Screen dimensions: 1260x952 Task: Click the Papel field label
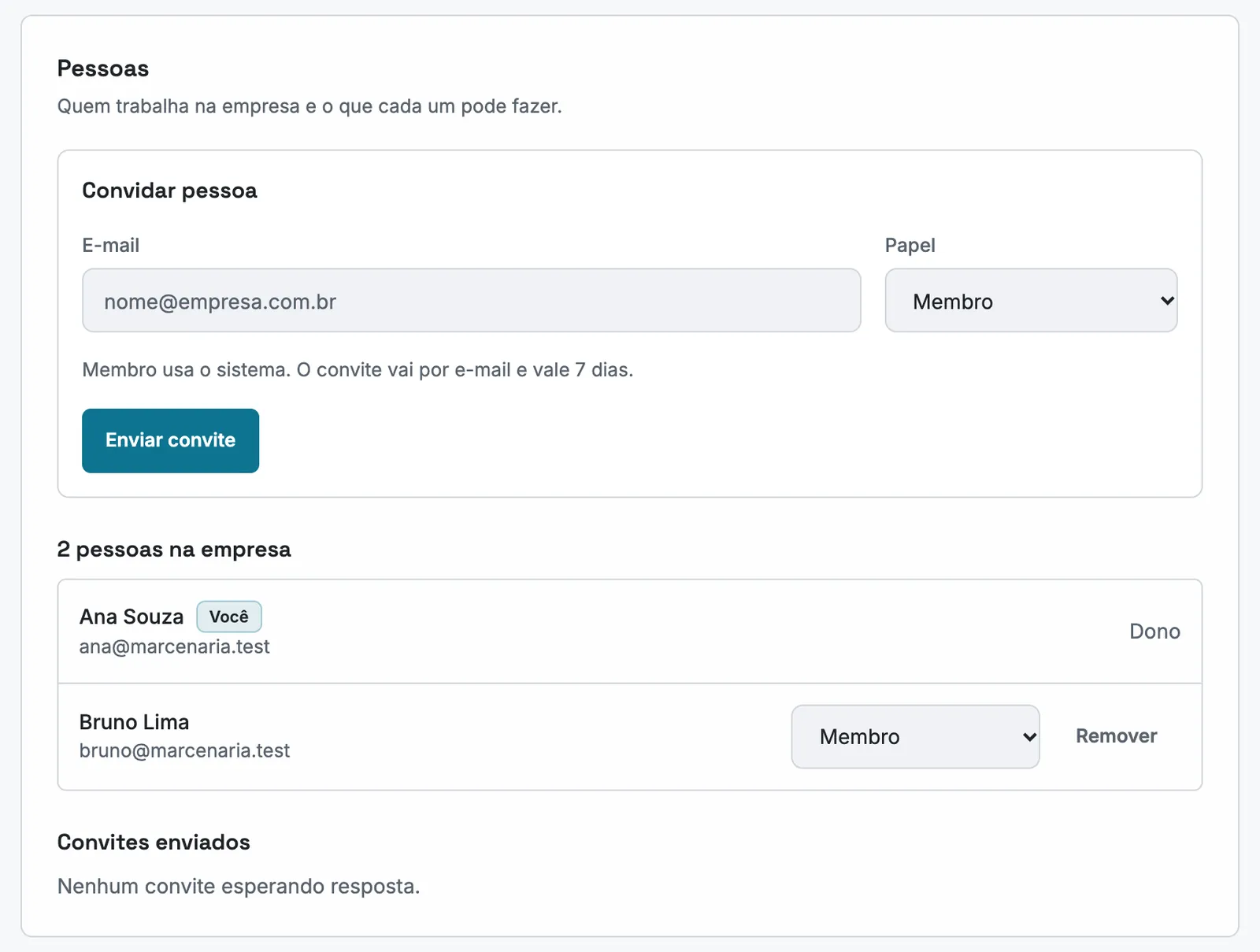tap(910, 246)
